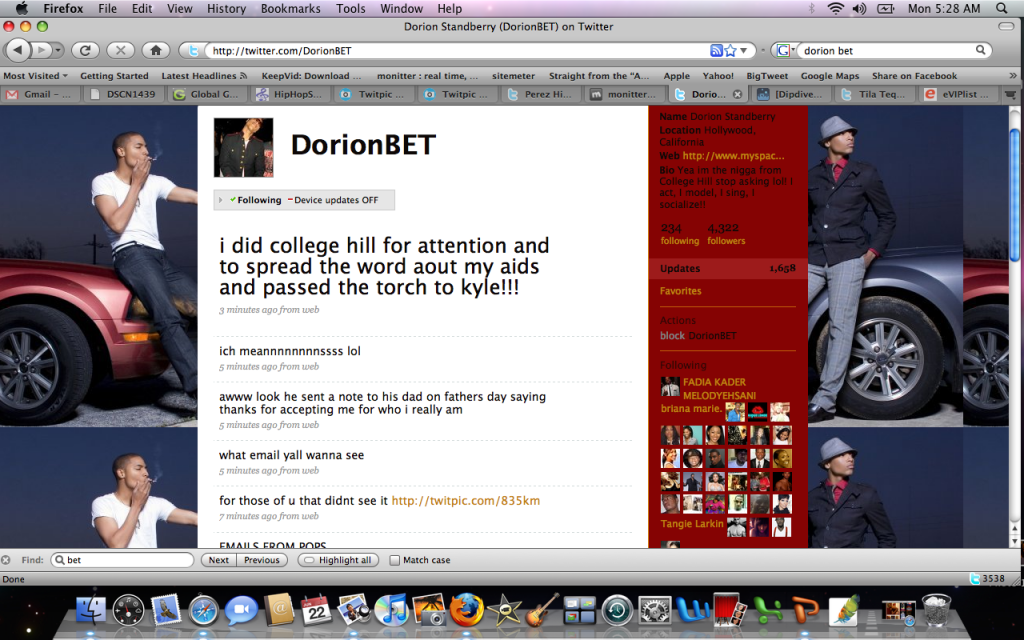Enable the Match case checkbox
The width and height of the screenshot is (1024, 640).
tap(395, 560)
